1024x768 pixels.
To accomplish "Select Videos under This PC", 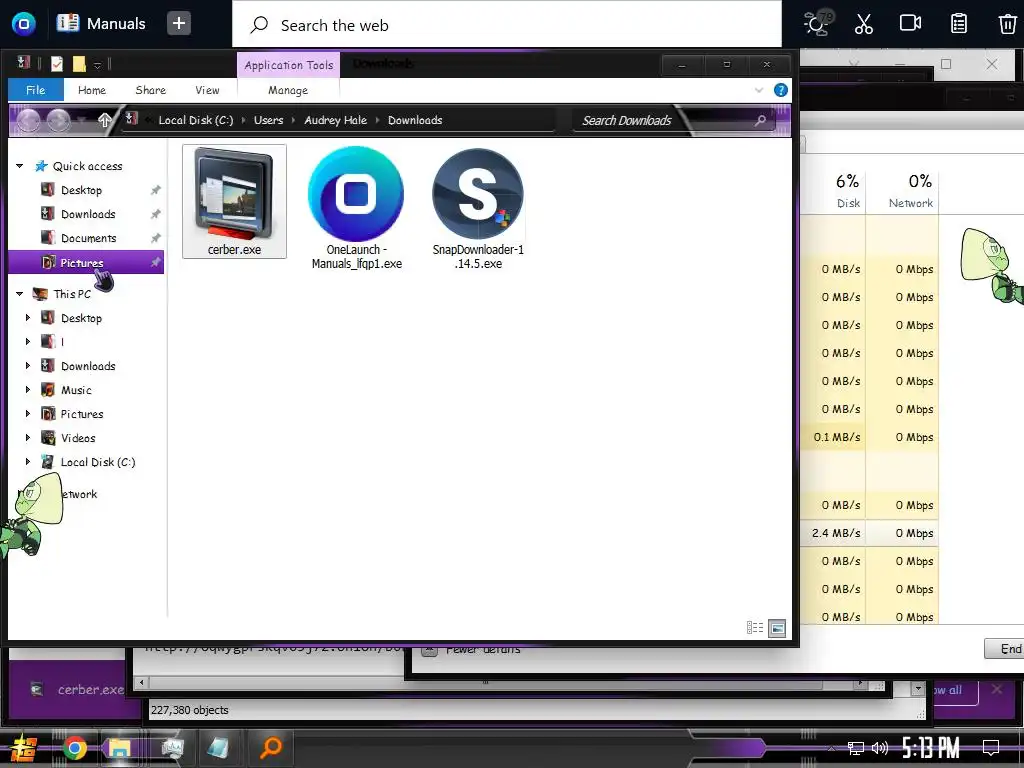I will coord(78,438).
